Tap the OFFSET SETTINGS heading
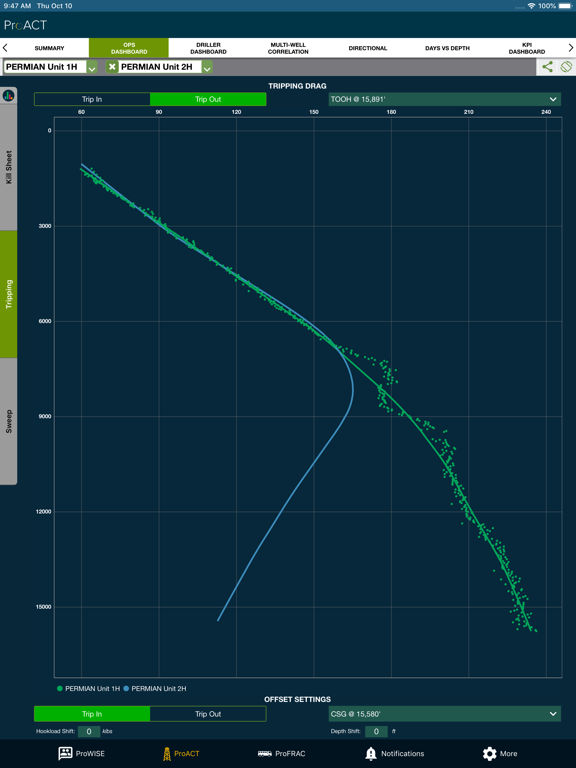This screenshot has height=768, width=576. point(297,699)
